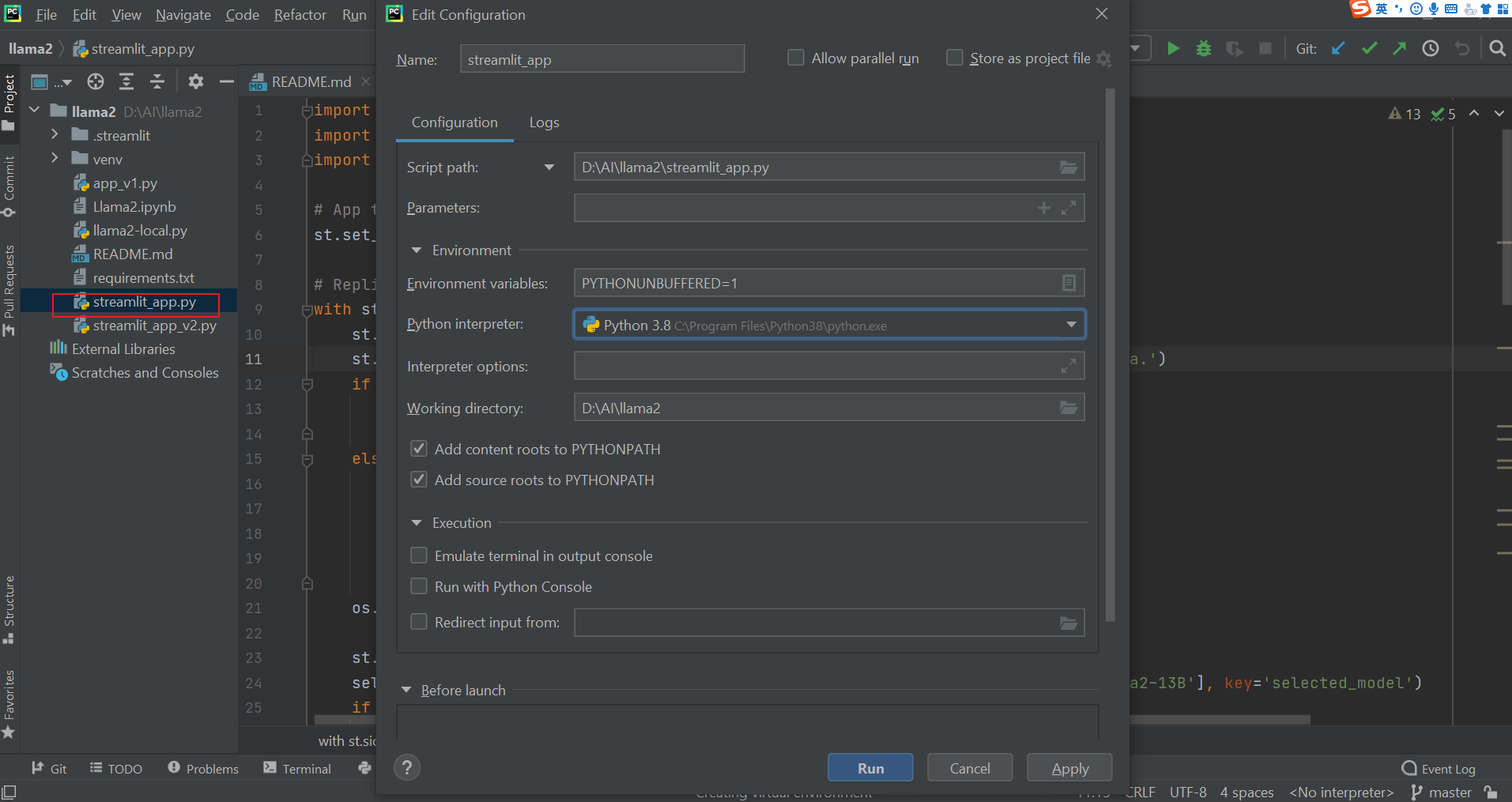Click the master branch widget
The image size is (1512, 802).
(x=1442, y=792)
